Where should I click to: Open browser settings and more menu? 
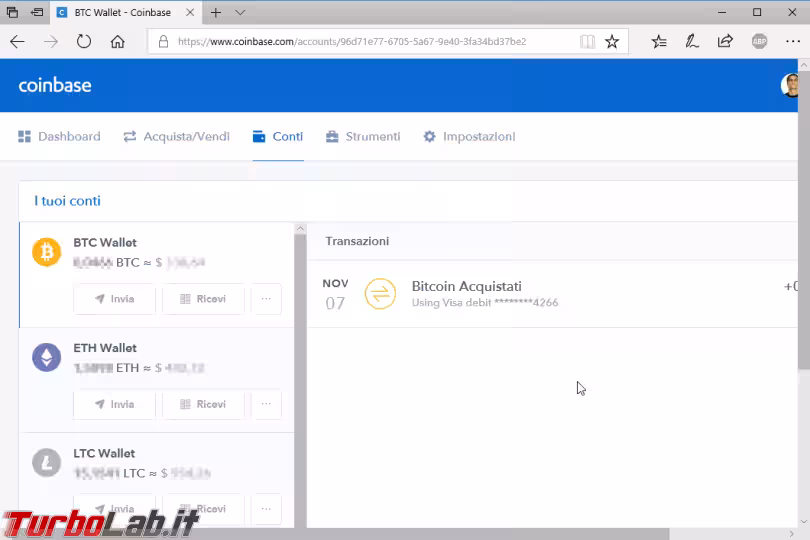click(792, 41)
